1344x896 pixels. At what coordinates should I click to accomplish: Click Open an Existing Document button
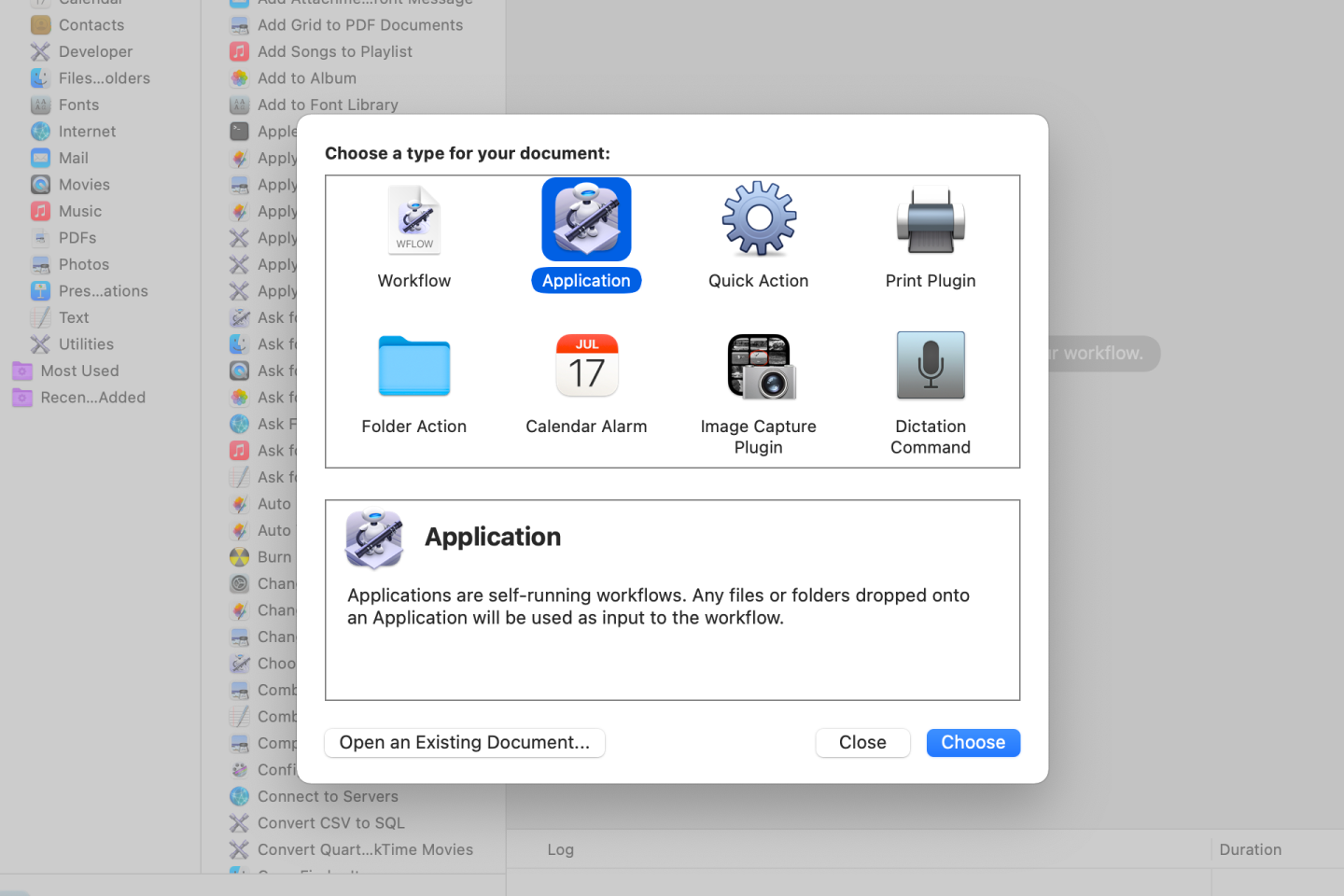pos(464,742)
